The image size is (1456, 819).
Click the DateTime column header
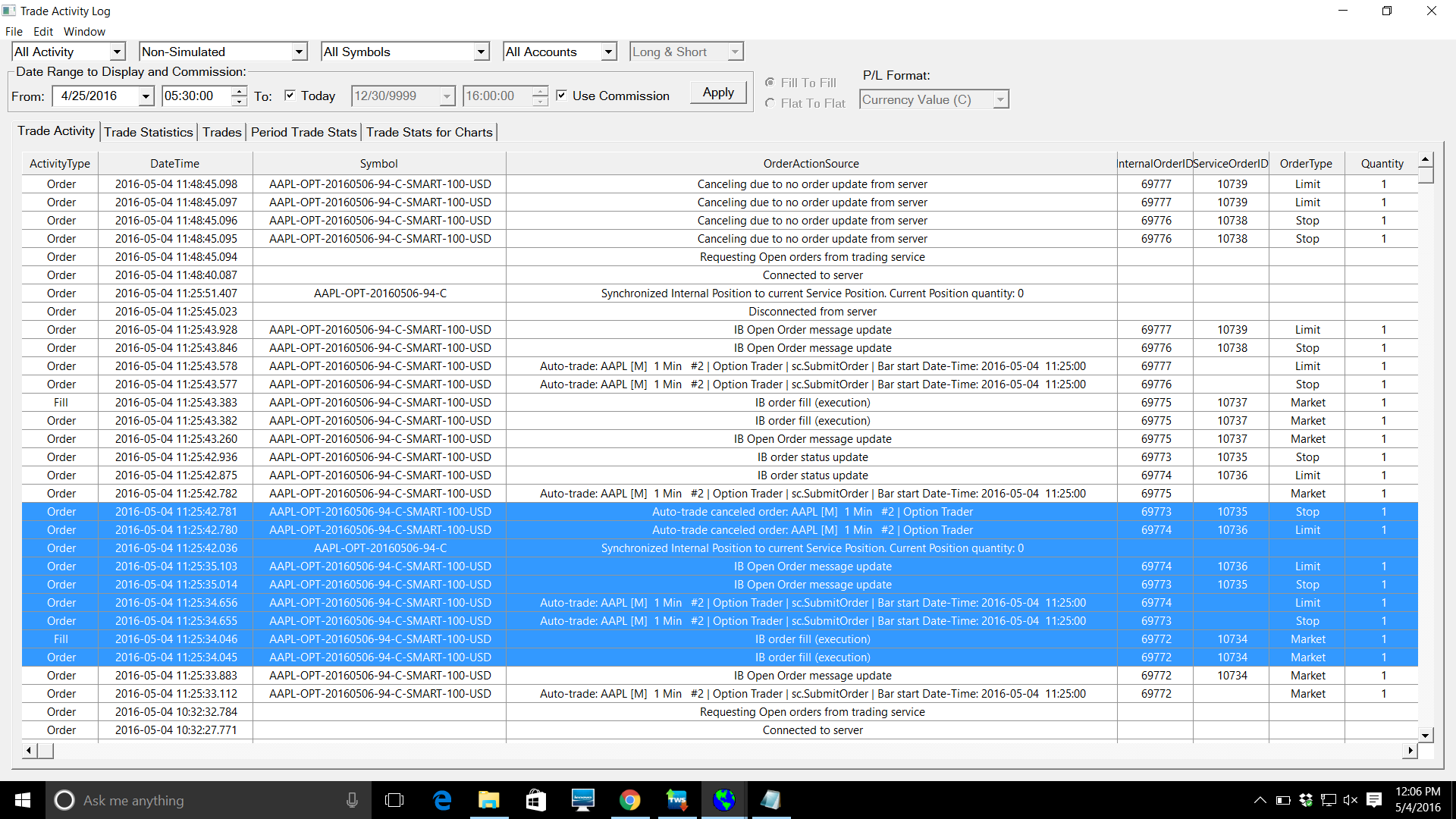click(175, 164)
